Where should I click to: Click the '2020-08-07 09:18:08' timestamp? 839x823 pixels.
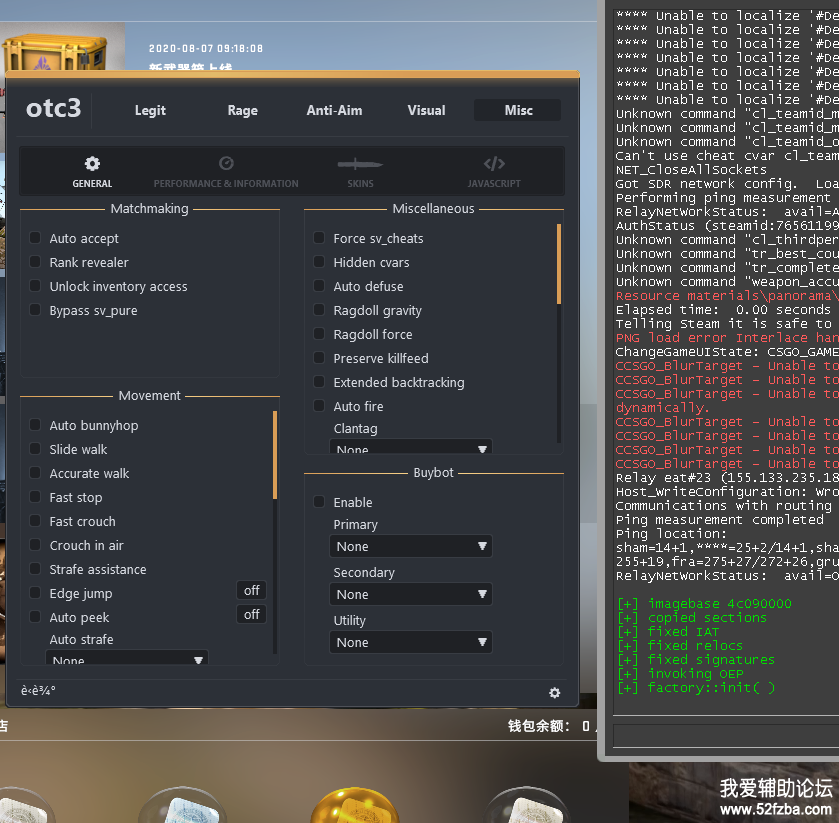(206, 48)
